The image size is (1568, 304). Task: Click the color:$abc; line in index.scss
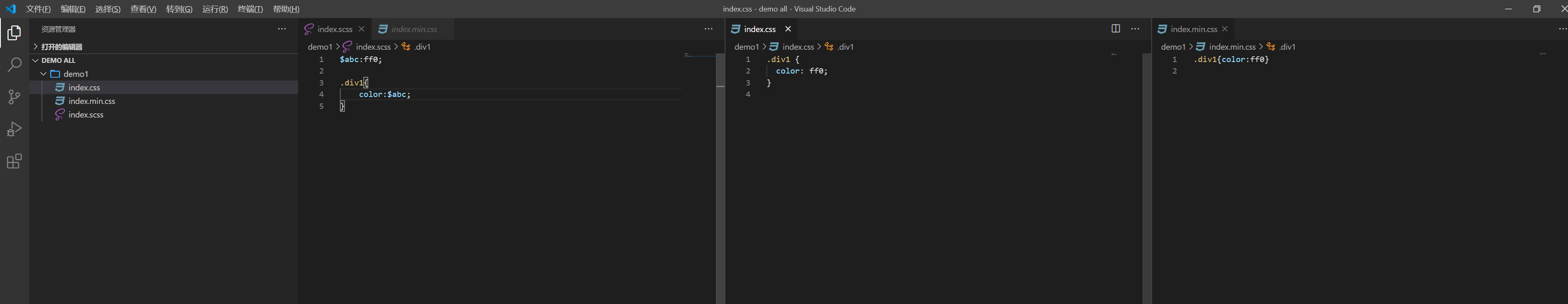pos(385,94)
